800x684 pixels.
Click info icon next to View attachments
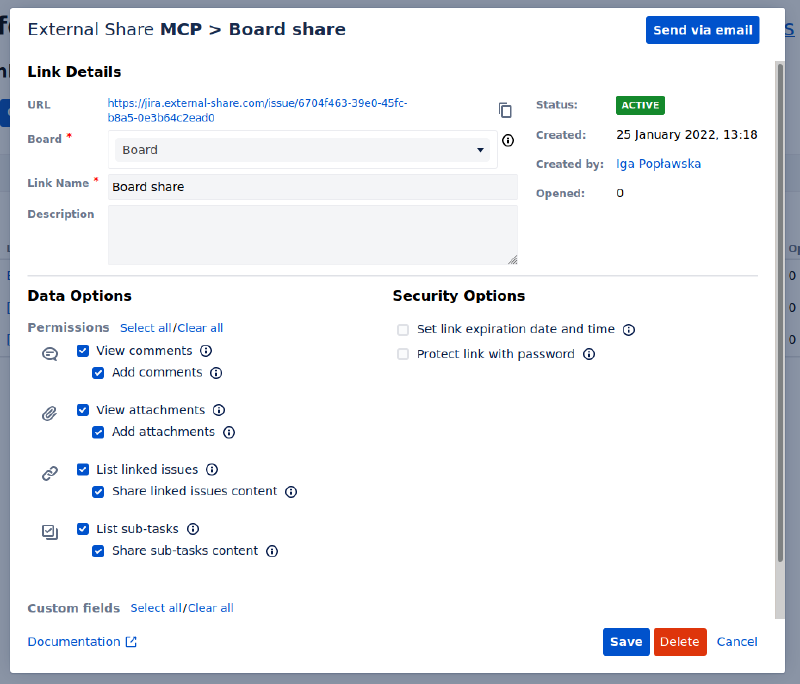coord(219,410)
